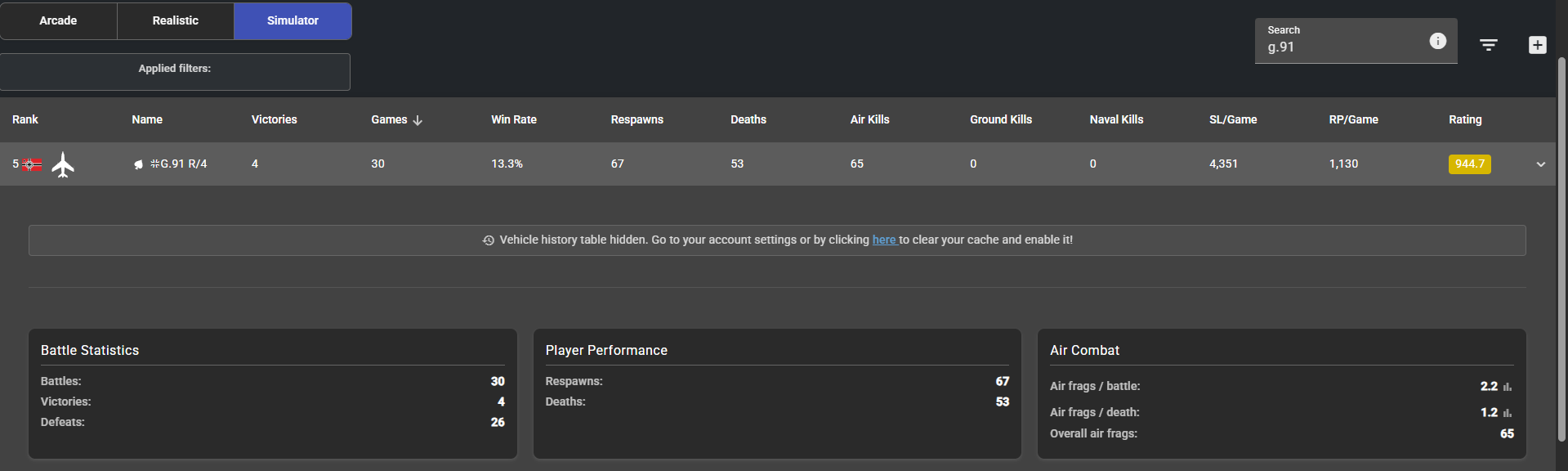Click the premium icon beside G.91 R/4

pyautogui.click(x=138, y=164)
